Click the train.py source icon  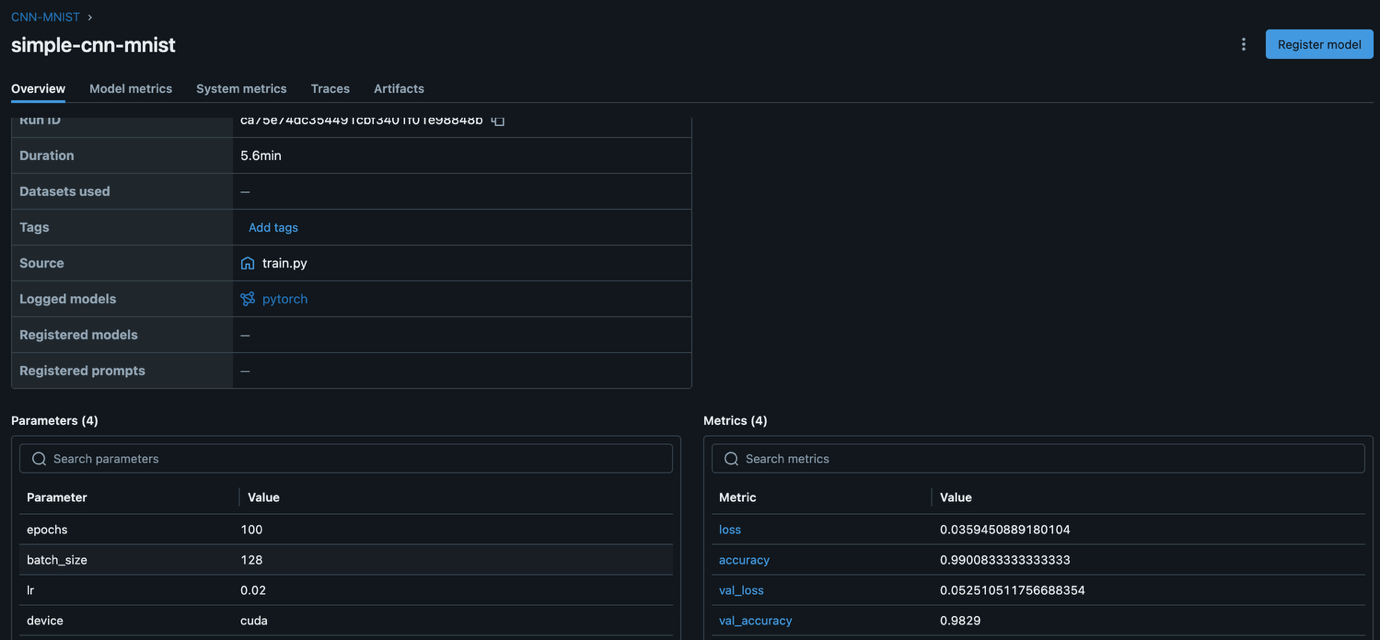[x=248, y=263]
